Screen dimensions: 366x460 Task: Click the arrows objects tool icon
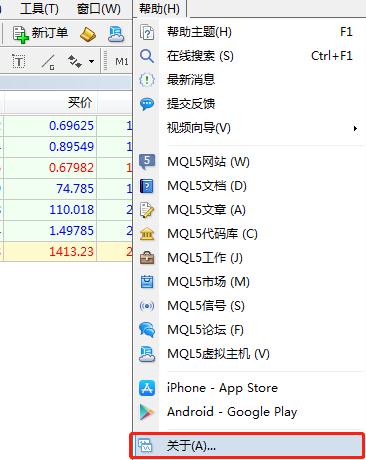[75, 62]
